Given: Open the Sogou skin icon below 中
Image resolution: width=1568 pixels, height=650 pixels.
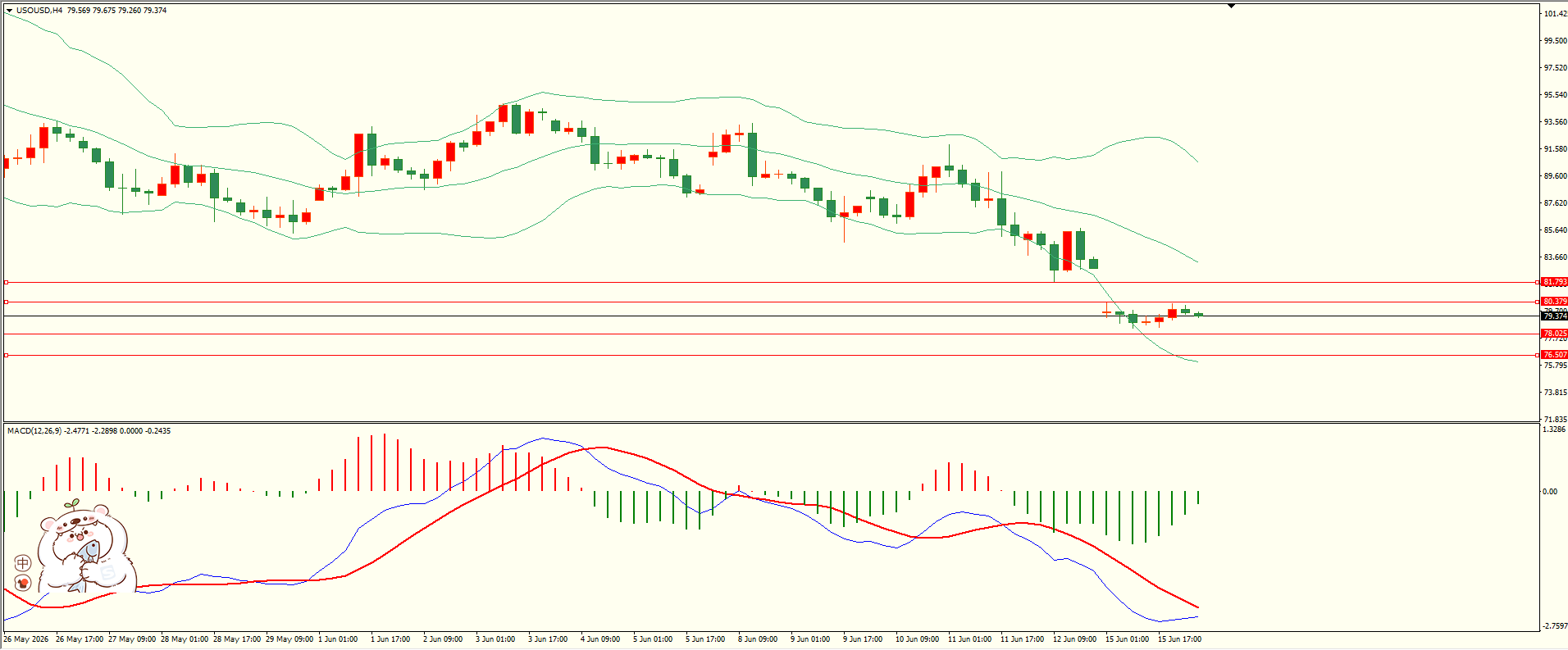Looking at the screenshot, I should coord(23,583).
